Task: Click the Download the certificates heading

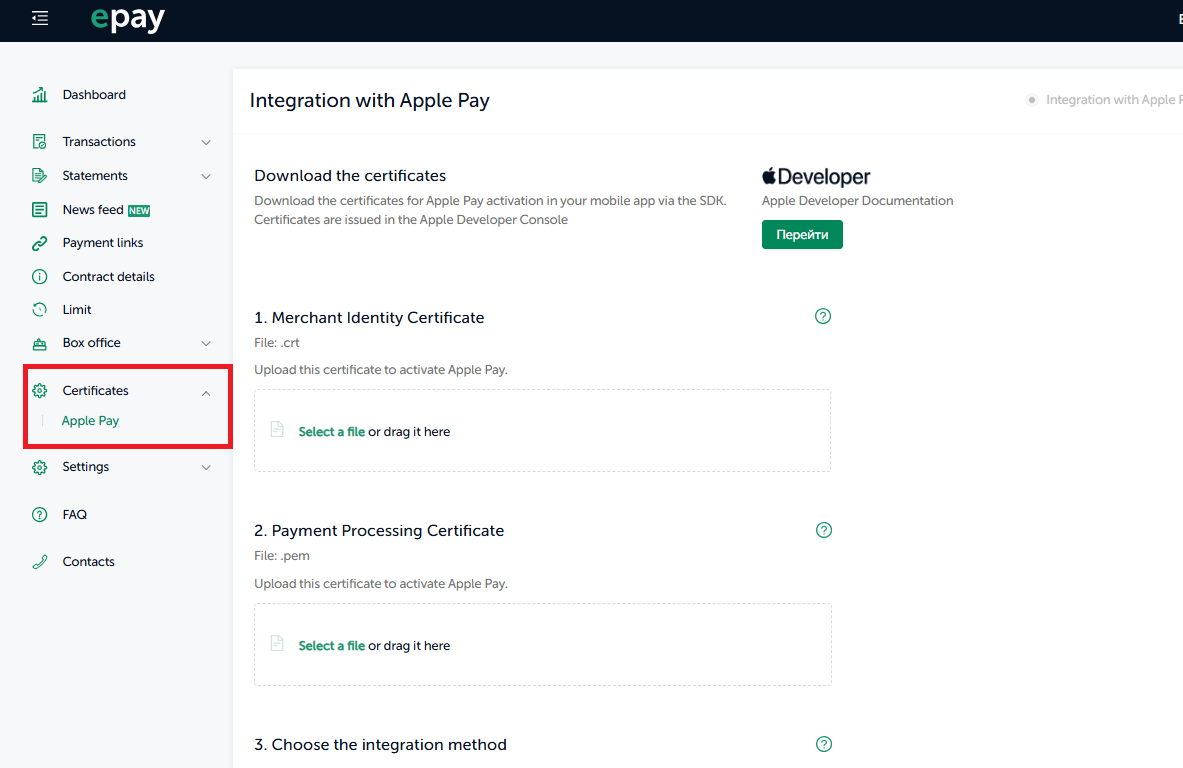Action: pos(350,175)
